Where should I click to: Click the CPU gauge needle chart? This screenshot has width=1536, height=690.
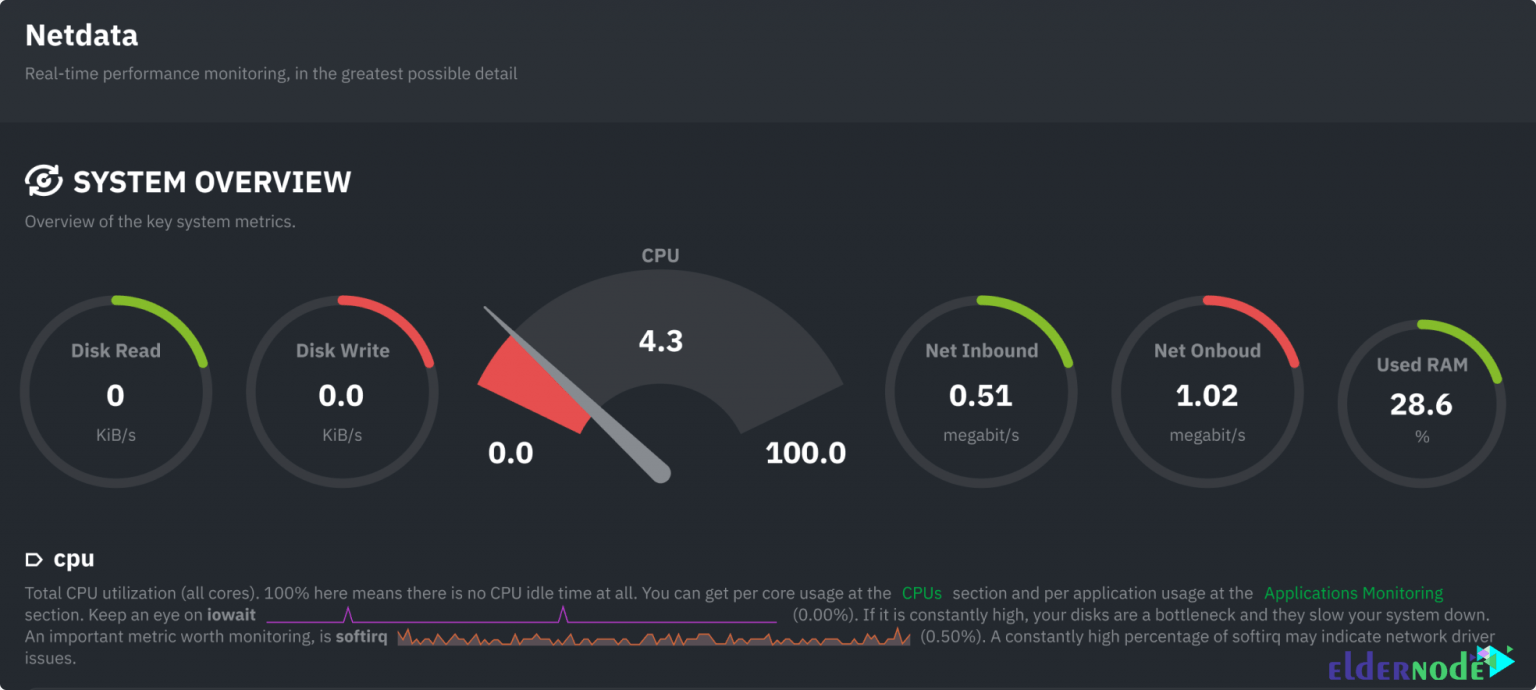click(661, 377)
